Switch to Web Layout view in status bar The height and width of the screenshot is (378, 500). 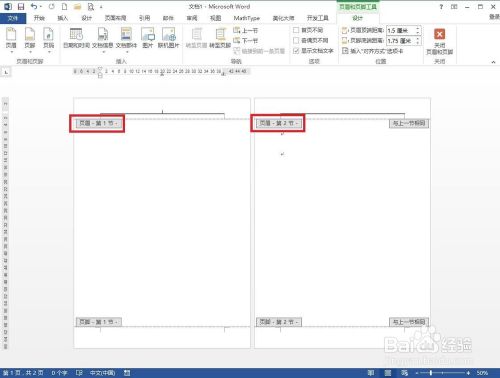[404, 373]
